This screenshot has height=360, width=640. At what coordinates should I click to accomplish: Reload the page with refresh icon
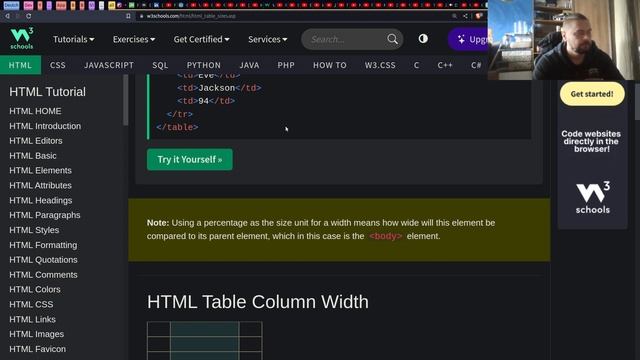[x=29, y=16]
